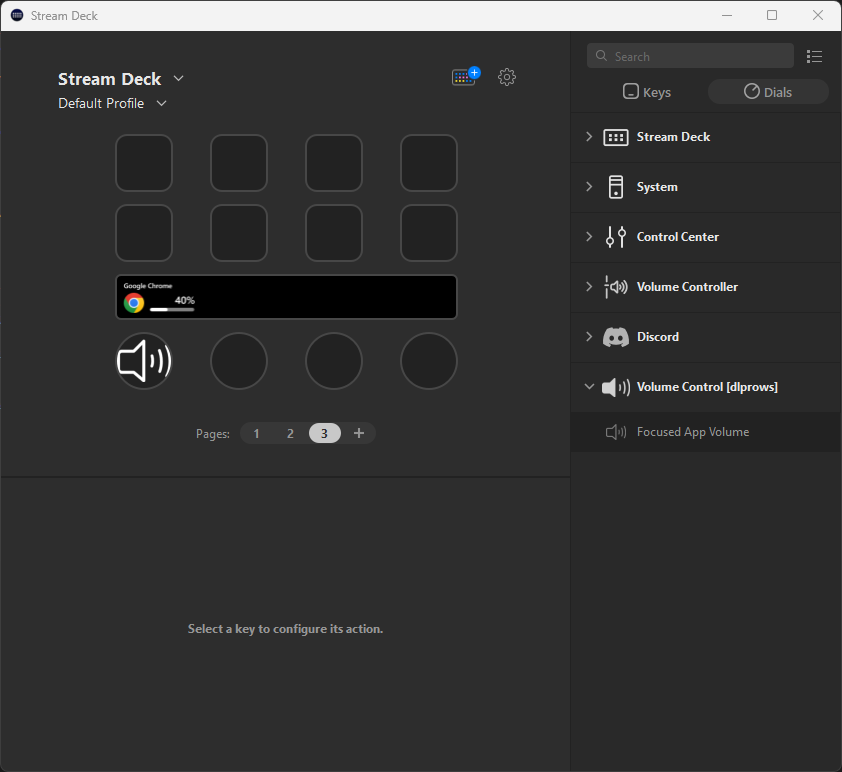Screen dimensions: 842x772
Task: Select the first key in second row
Action: (x=144, y=233)
